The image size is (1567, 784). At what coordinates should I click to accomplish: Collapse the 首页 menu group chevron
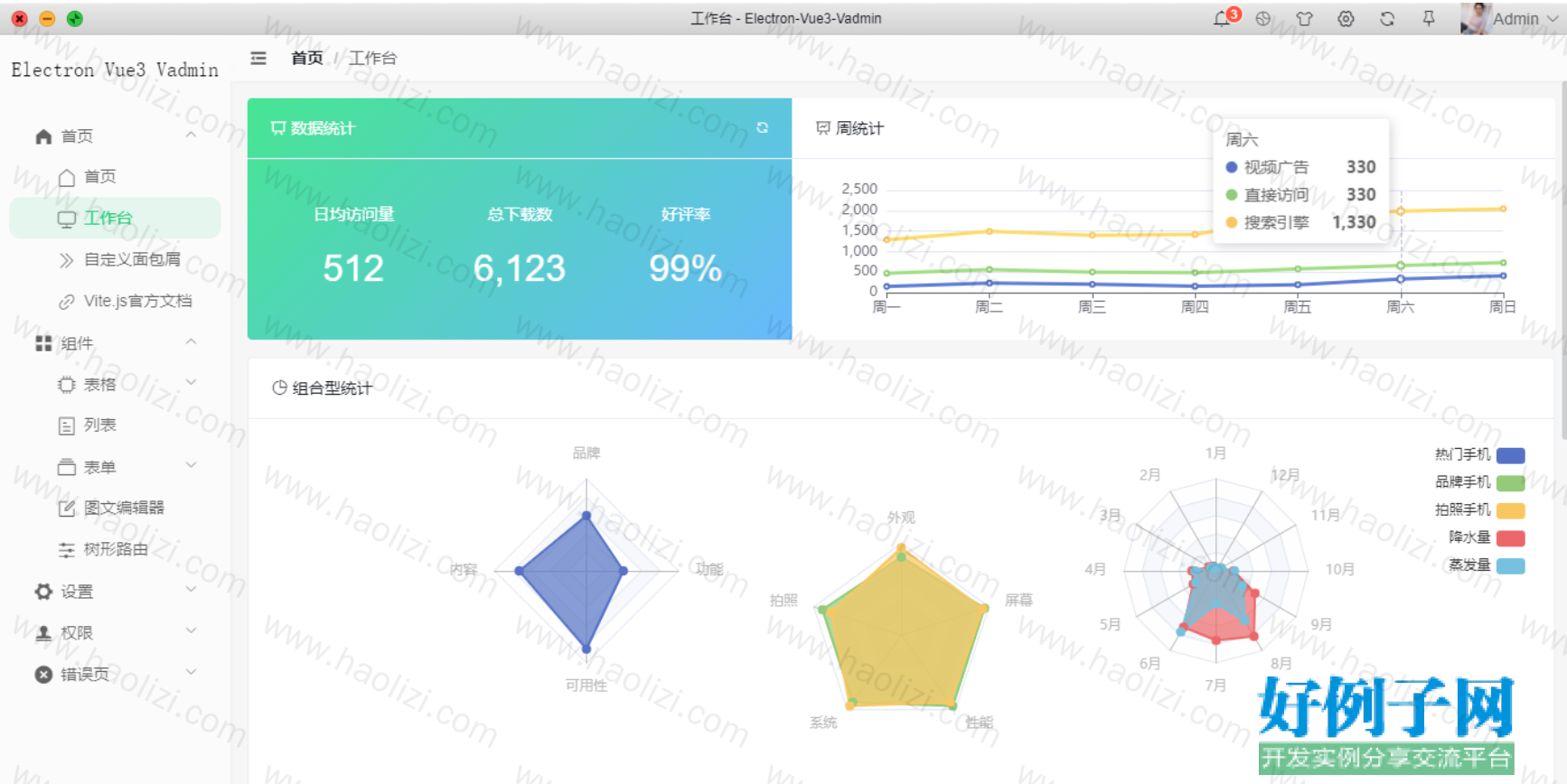[191, 135]
